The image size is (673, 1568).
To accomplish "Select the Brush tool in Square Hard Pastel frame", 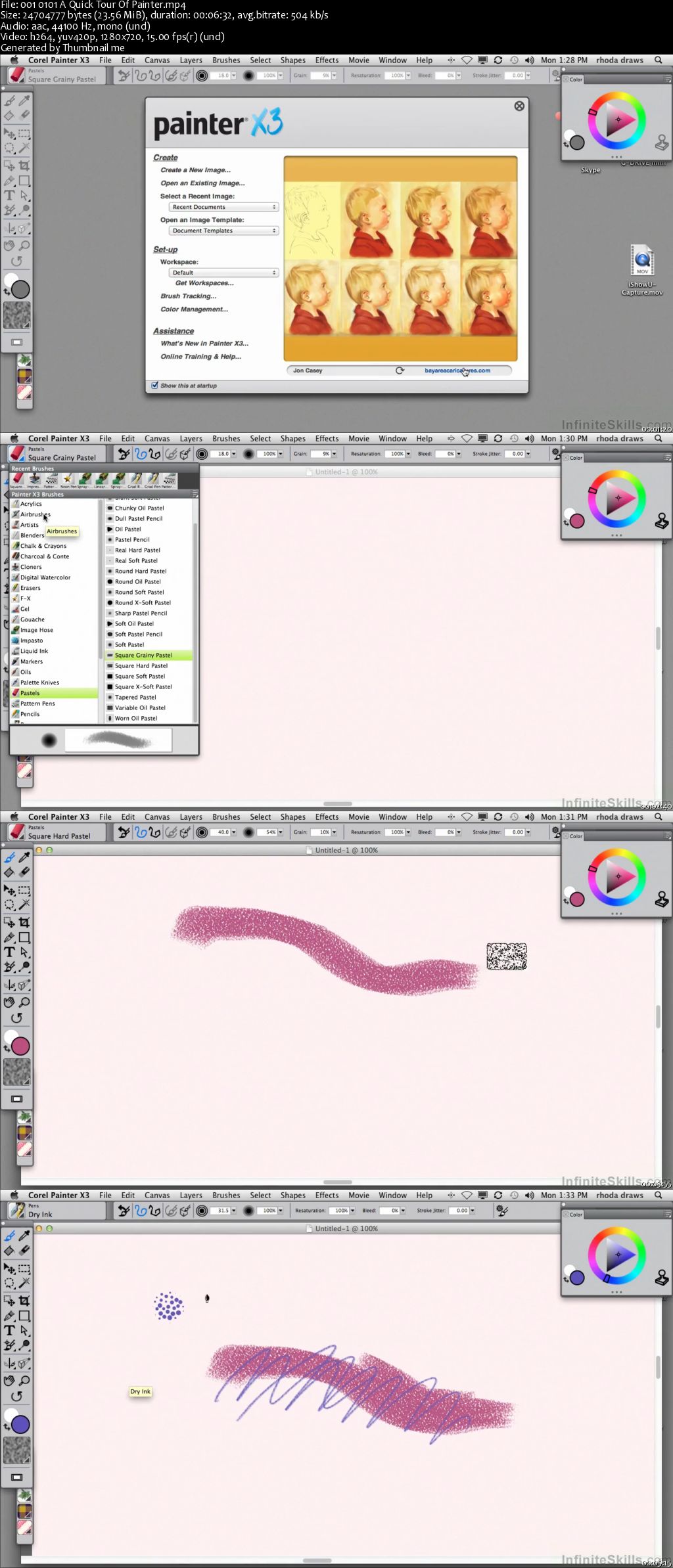I will pyautogui.click(x=10, y=857).
